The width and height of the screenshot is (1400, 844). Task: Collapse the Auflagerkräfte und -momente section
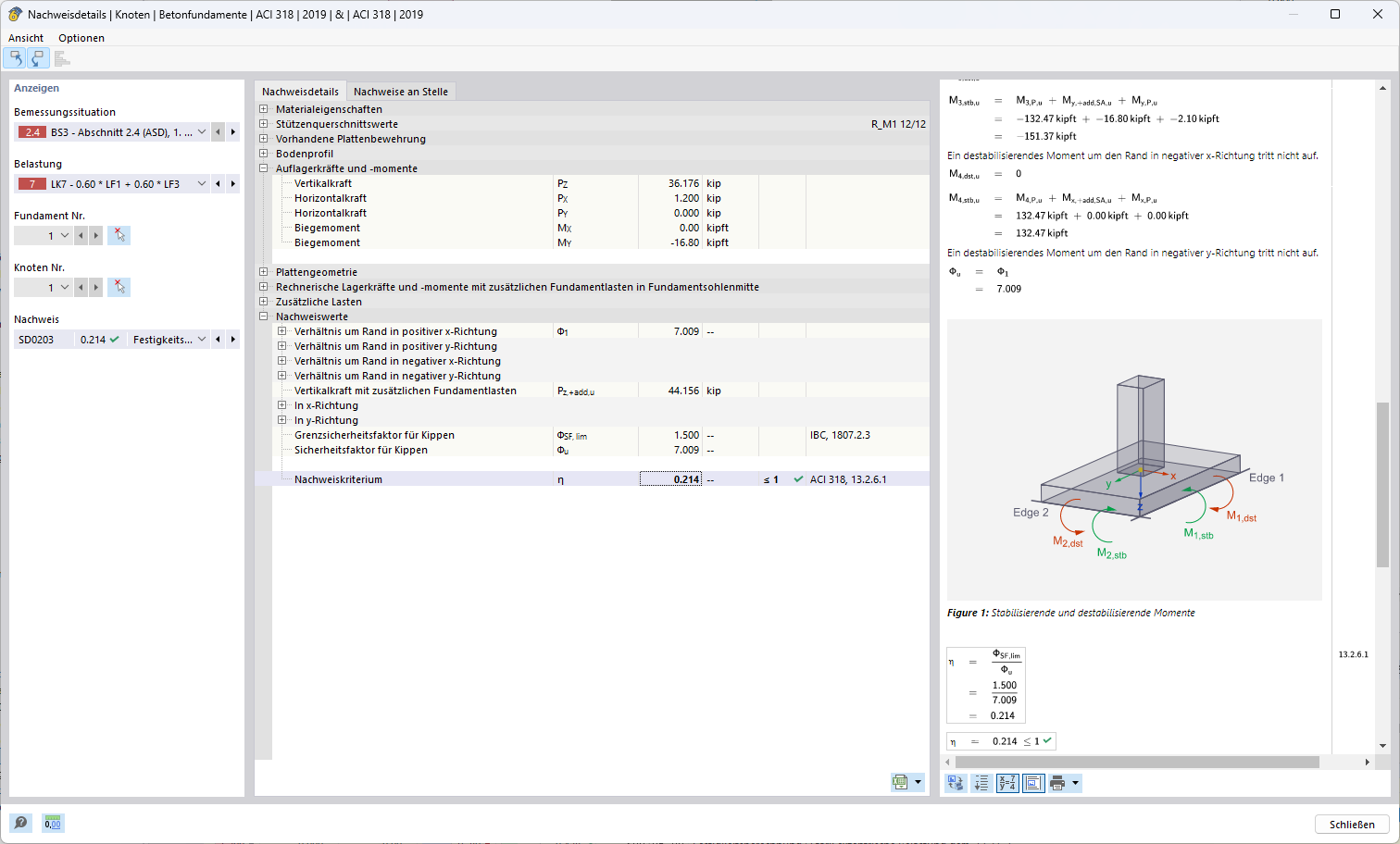(263, 168)
